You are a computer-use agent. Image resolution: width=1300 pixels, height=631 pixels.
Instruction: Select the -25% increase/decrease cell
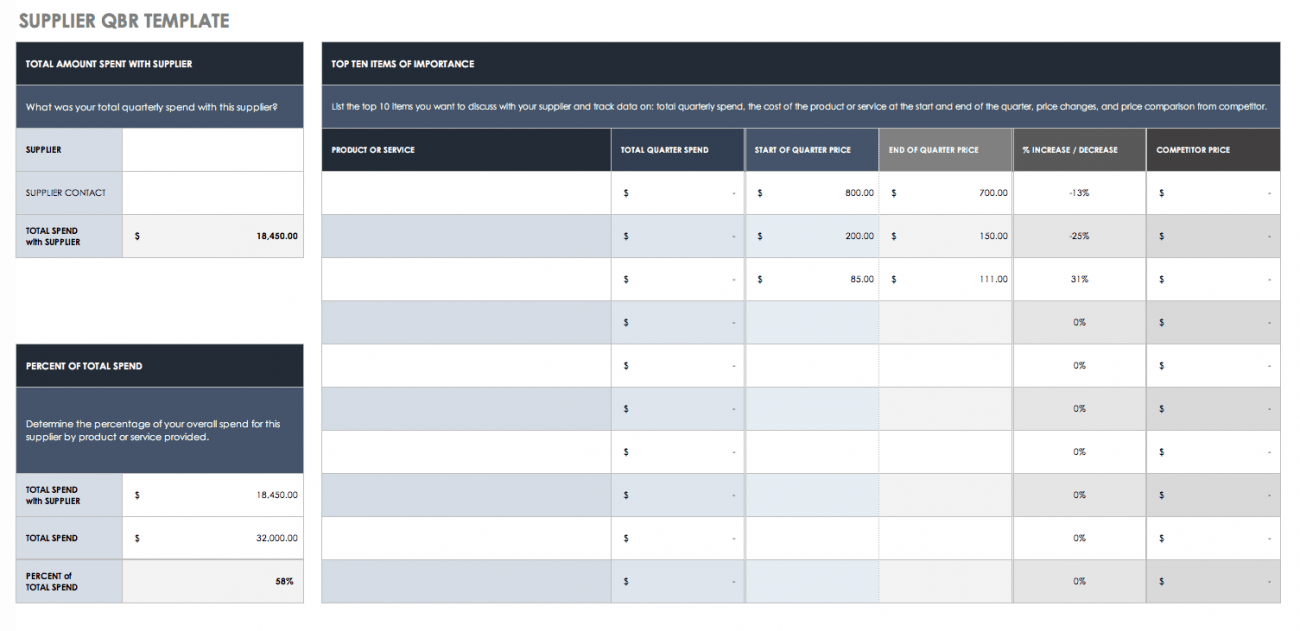point(1079,236)
